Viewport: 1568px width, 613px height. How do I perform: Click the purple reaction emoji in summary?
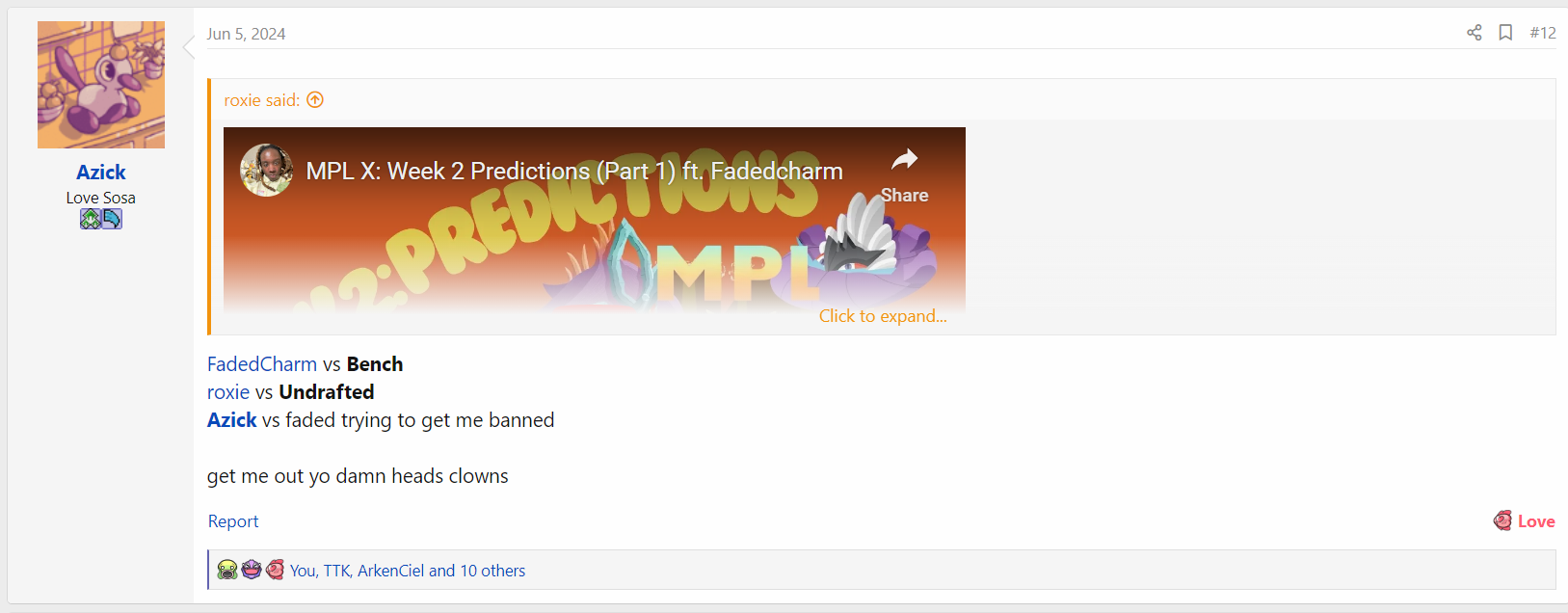(252, 570)
